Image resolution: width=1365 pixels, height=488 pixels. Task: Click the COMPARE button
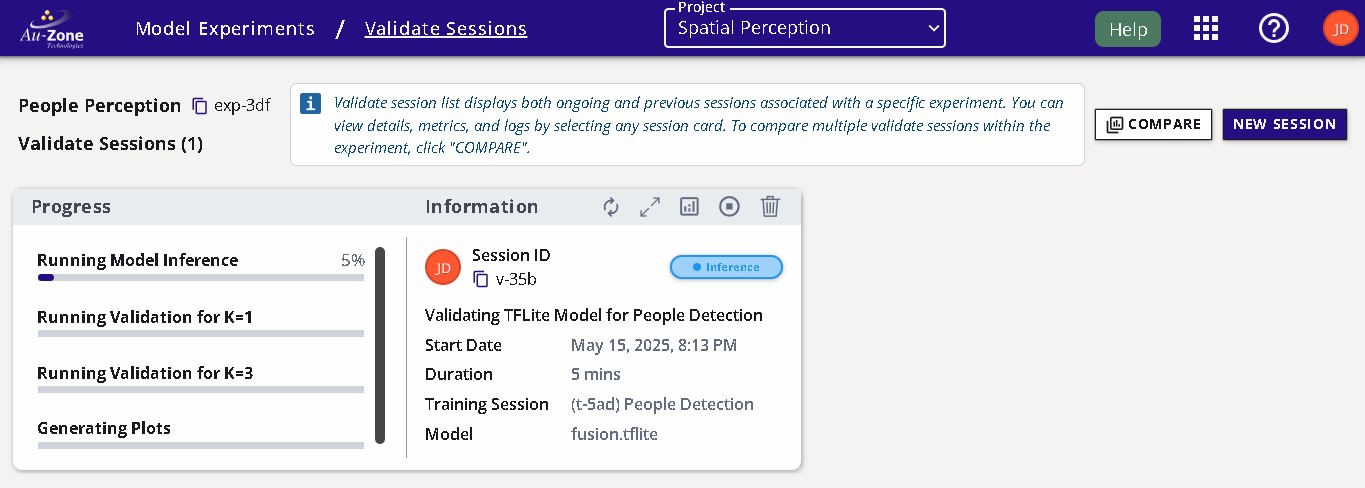tap(1153, 124)
